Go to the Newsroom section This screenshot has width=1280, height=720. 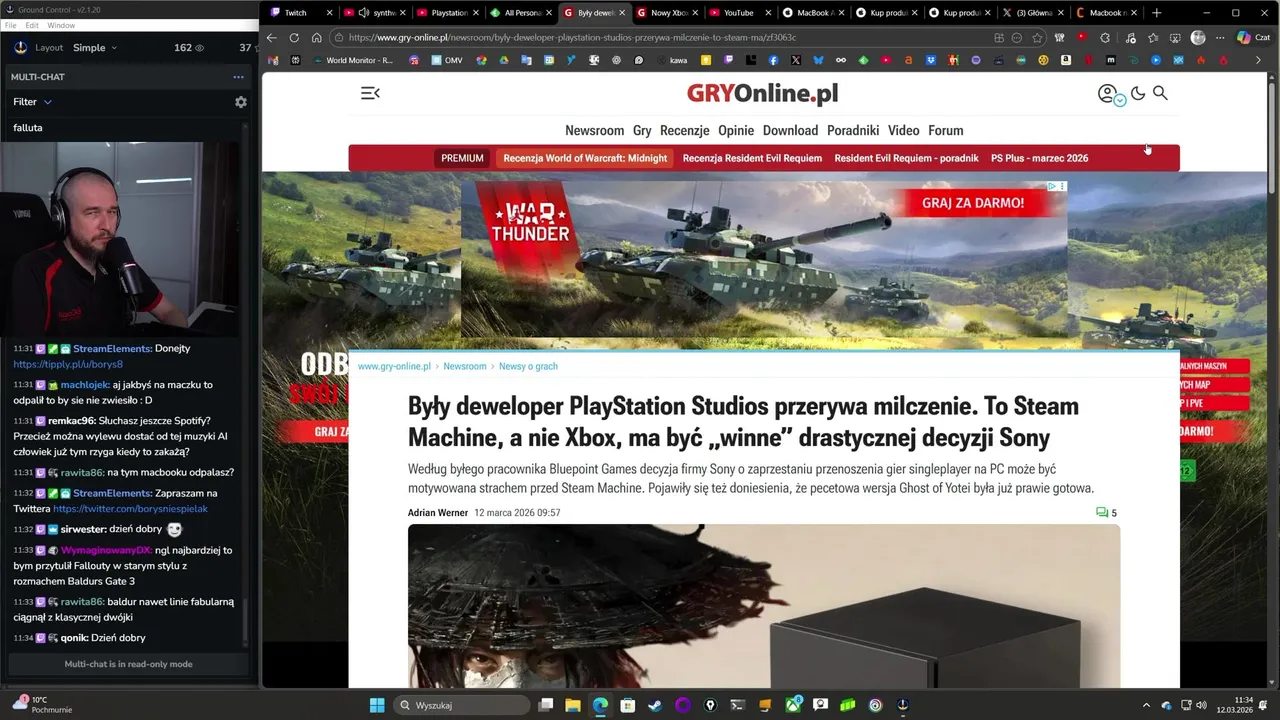[594, 130]
